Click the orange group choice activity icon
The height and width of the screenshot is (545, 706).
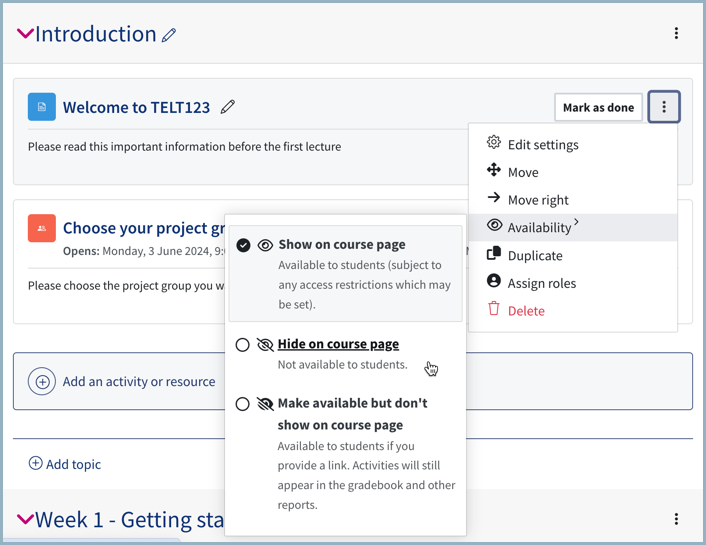tap(42, 228)
